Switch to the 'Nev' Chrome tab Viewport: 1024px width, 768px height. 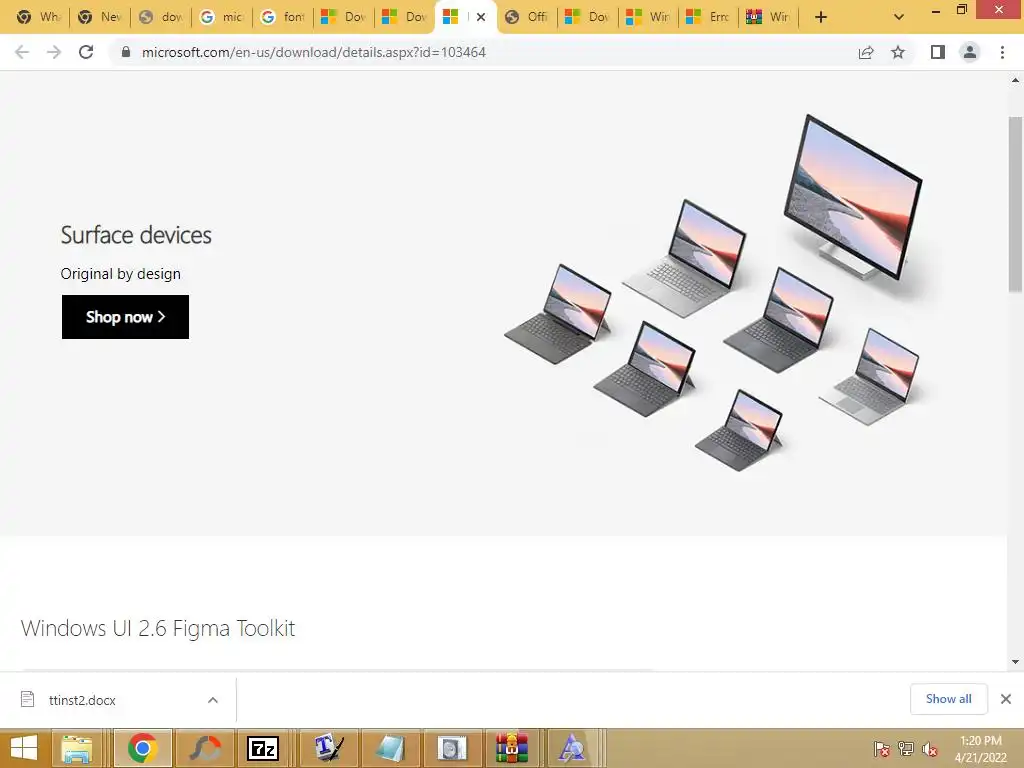[x=99, y=17]
